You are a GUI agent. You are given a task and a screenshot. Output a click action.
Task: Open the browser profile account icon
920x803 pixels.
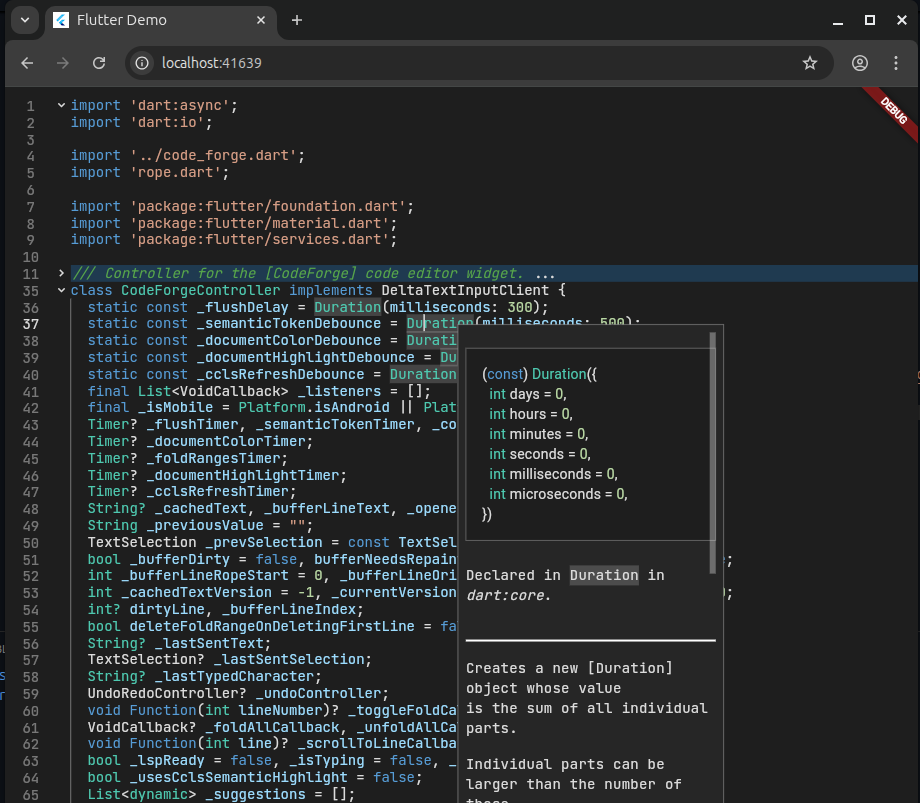(859, 62)
